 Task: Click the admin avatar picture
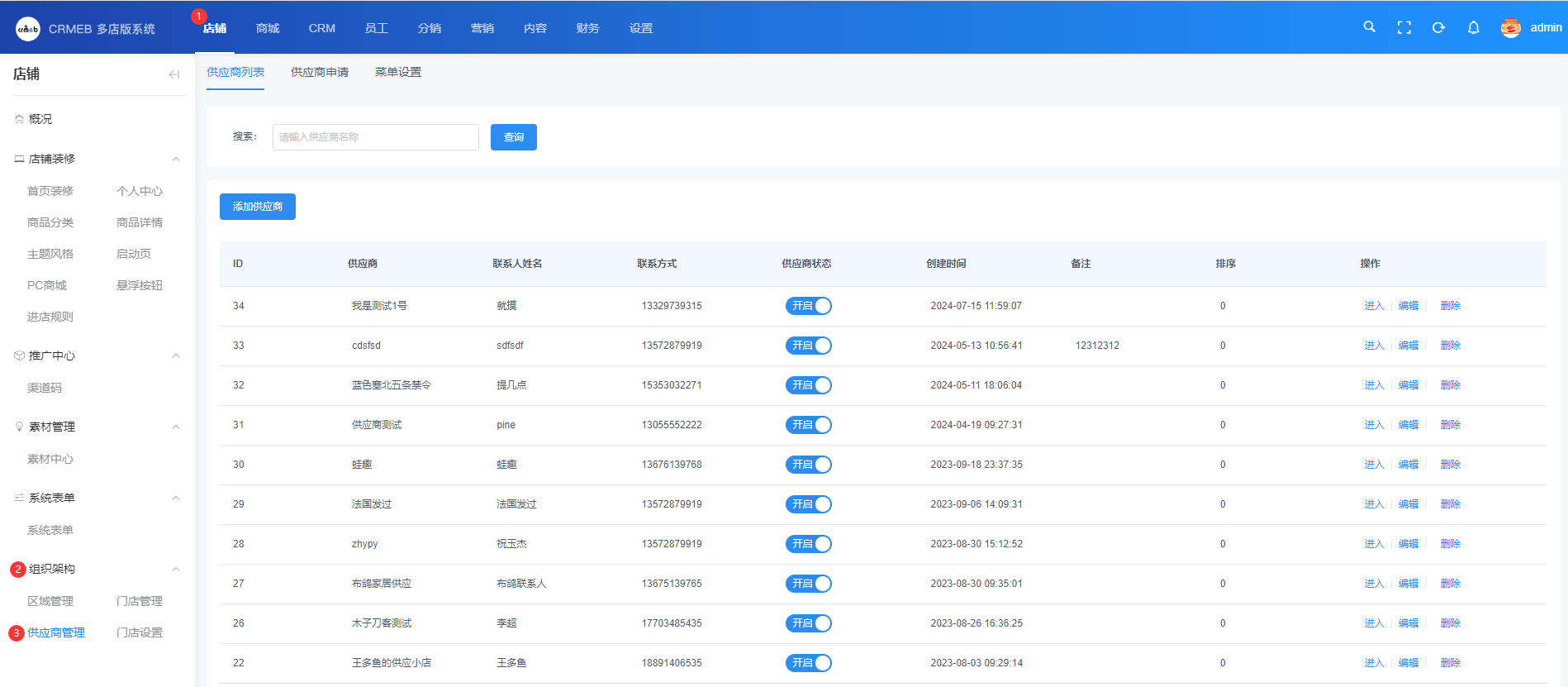pos(1510,28)
